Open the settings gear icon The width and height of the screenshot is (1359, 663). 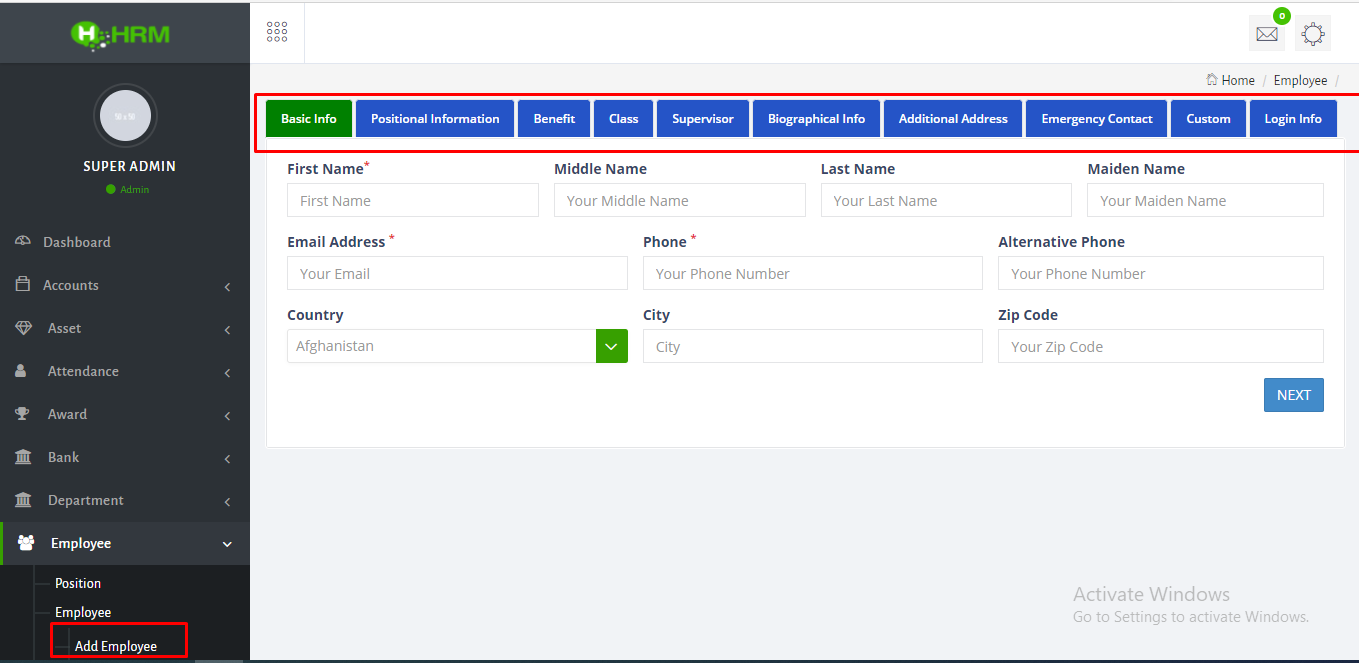click(1313, 34)
